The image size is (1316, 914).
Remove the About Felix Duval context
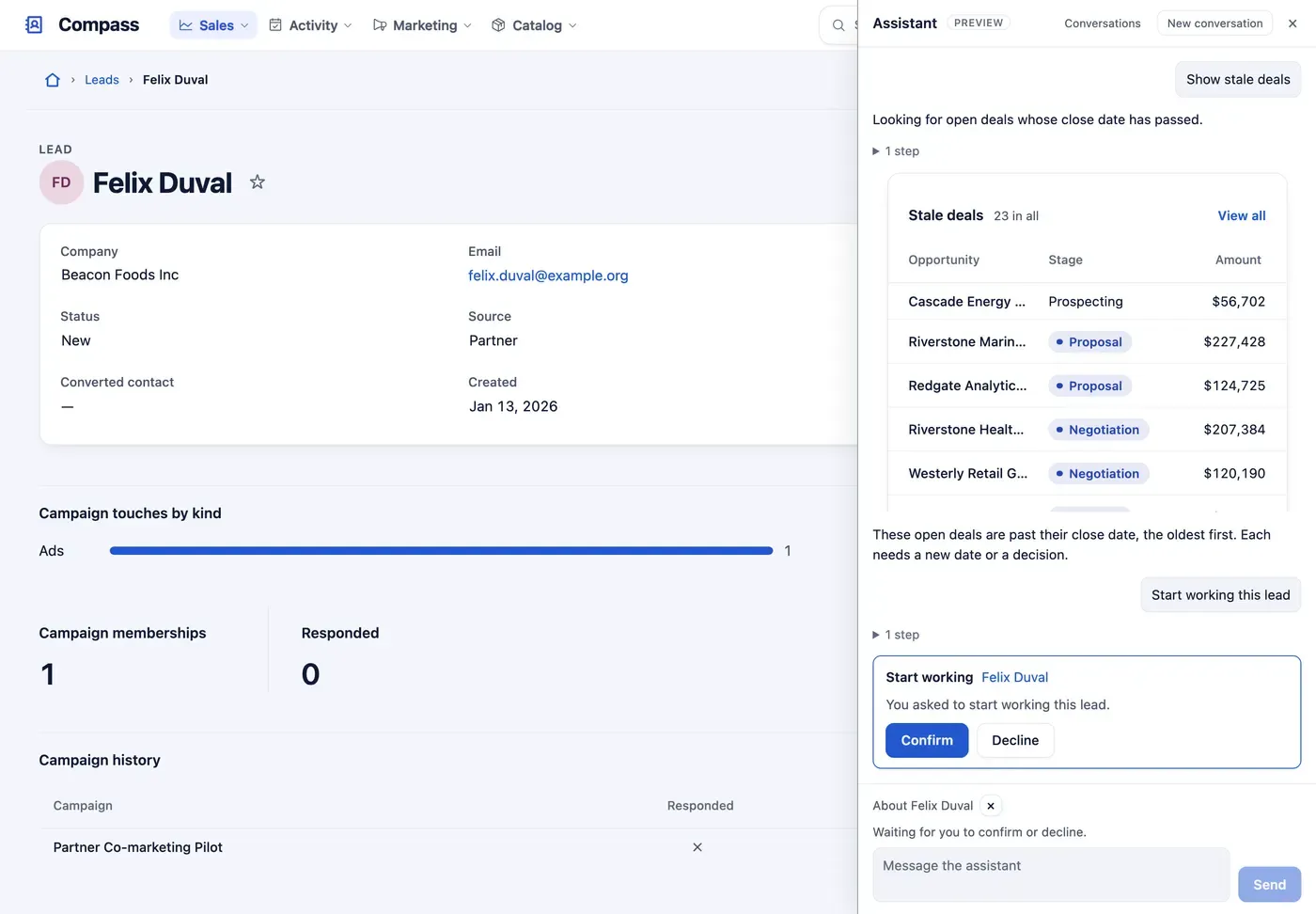point(991,806)
